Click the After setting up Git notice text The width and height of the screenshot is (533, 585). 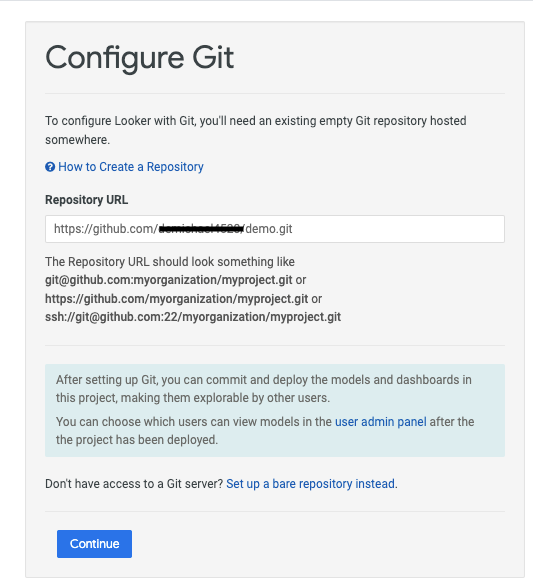tap(264, 389)
